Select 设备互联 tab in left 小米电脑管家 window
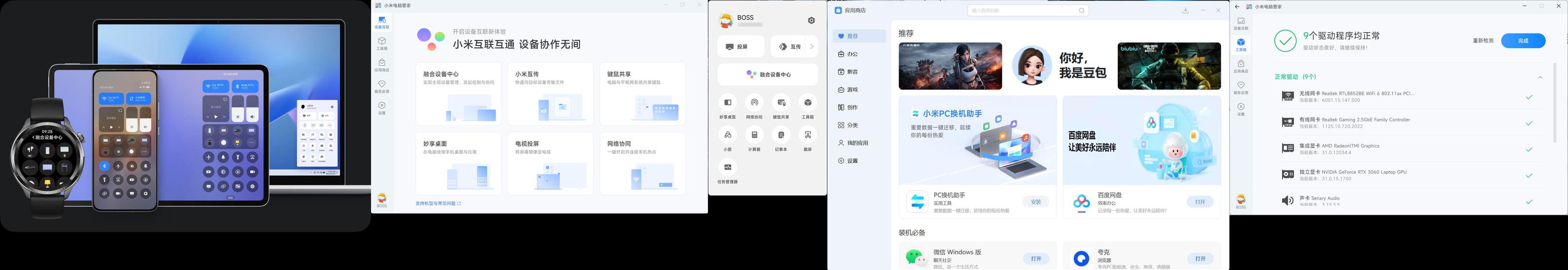Viewport: 1568px width, 270px height. click(x=381, y=22)
